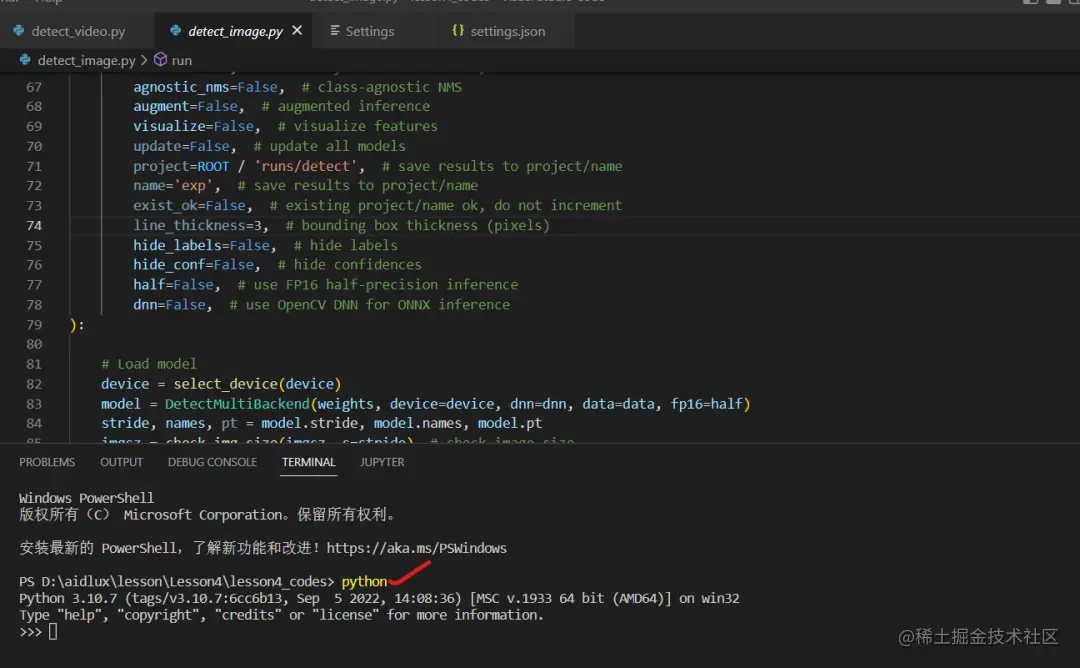Select the detect_image.py editor tab
Image resolution: width=1080 pixels, height=668 pixels.
pos(235,31)
